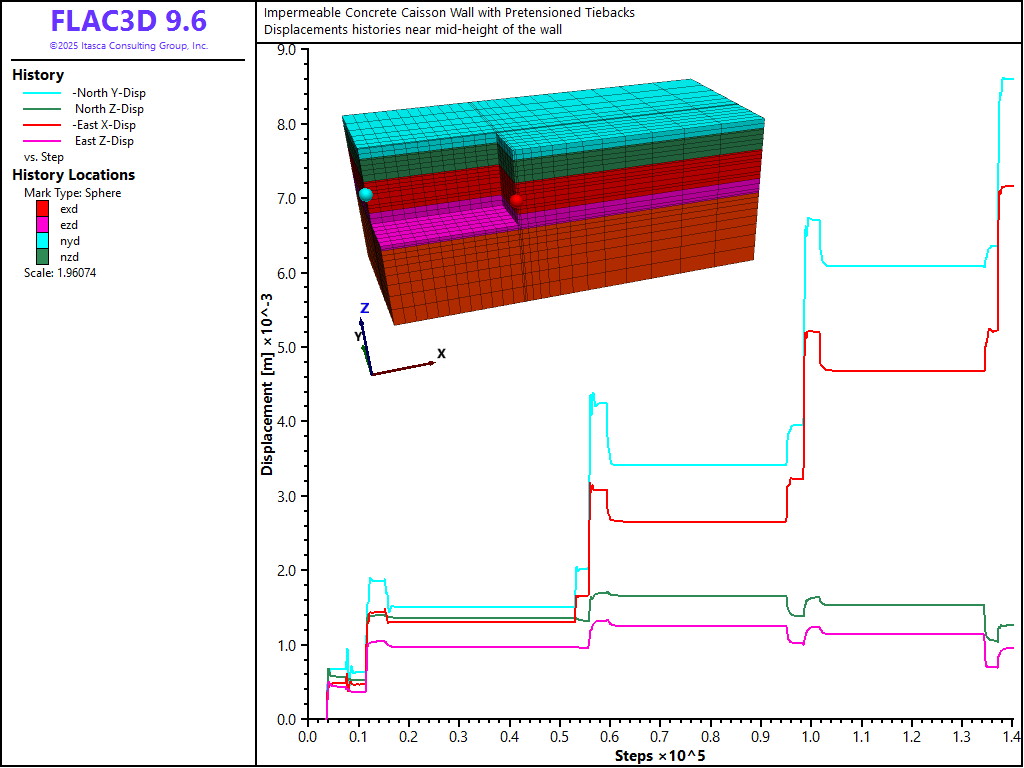Click the Scale: 1.96074 value

point(60,273)
